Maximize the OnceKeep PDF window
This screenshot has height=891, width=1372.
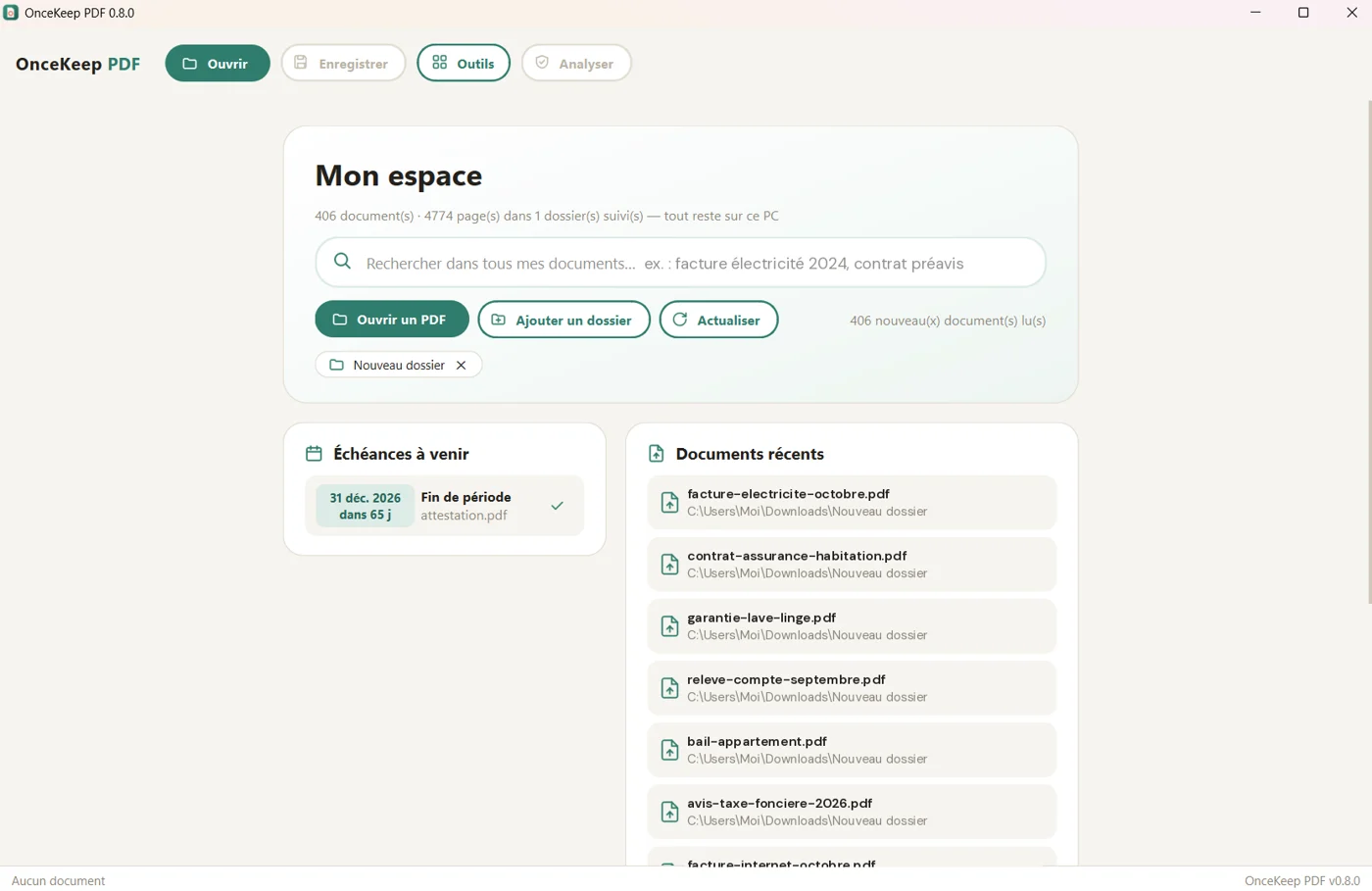tap(1303, 13)
